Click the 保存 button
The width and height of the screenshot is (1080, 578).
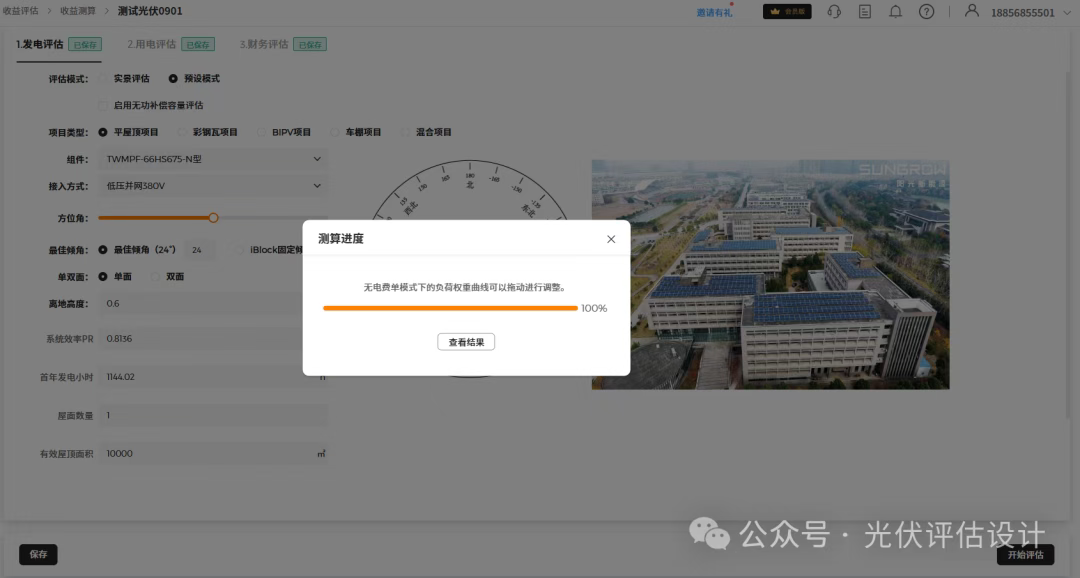[38, 554]
